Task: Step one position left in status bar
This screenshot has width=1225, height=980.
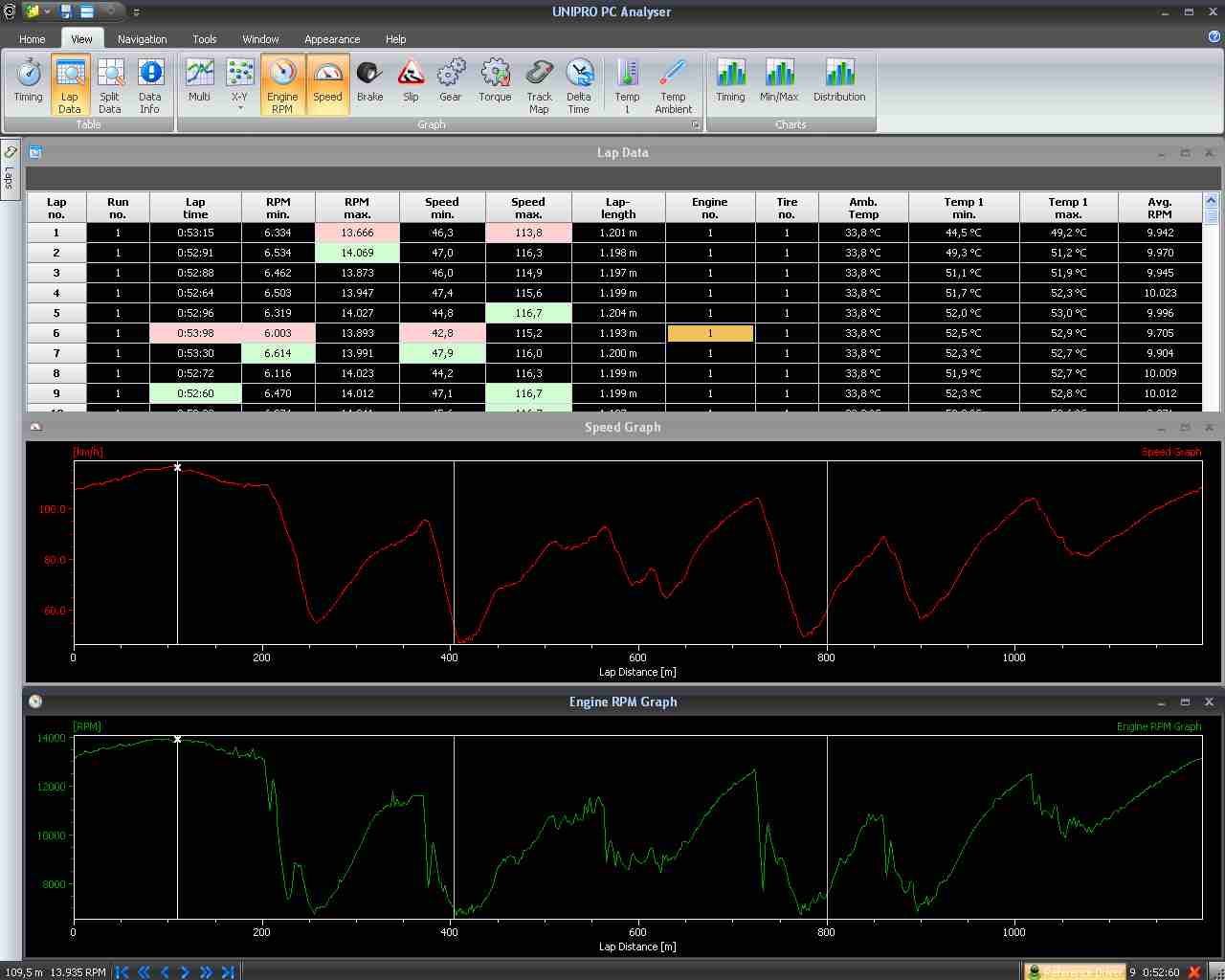Action: pos(165,971)
